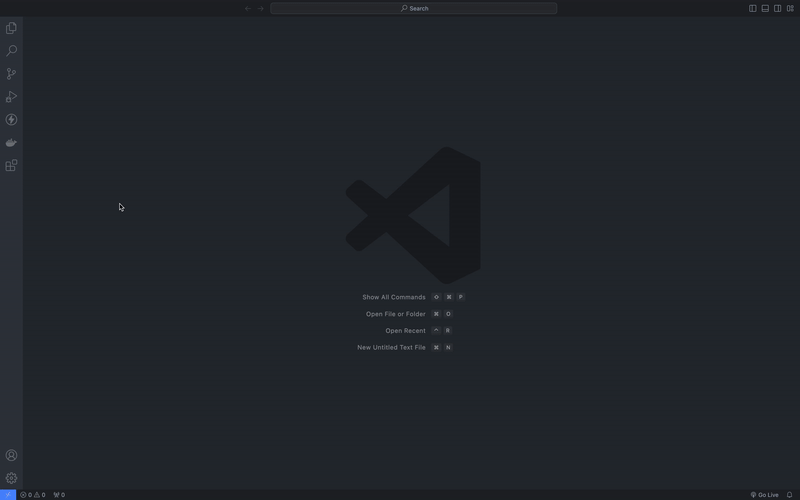The height and width of the screenshot is (500, 800).
Task: Toggle the primary side bar layout icon
Action: click(x=753, y=8)
